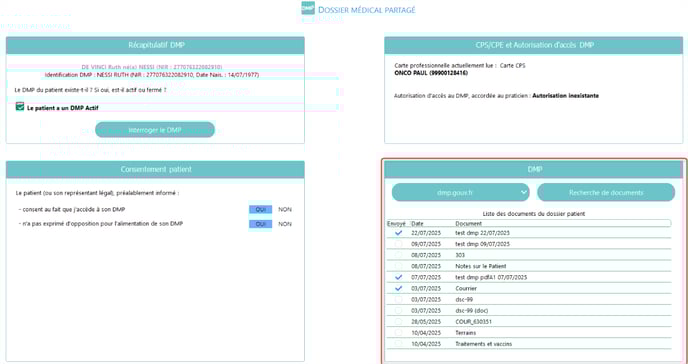Toggle Envoyé checkmark for test dmp 22/07/2025
Image resolution: width=688 pixels, height=364 pixels.
click(398, 233)
